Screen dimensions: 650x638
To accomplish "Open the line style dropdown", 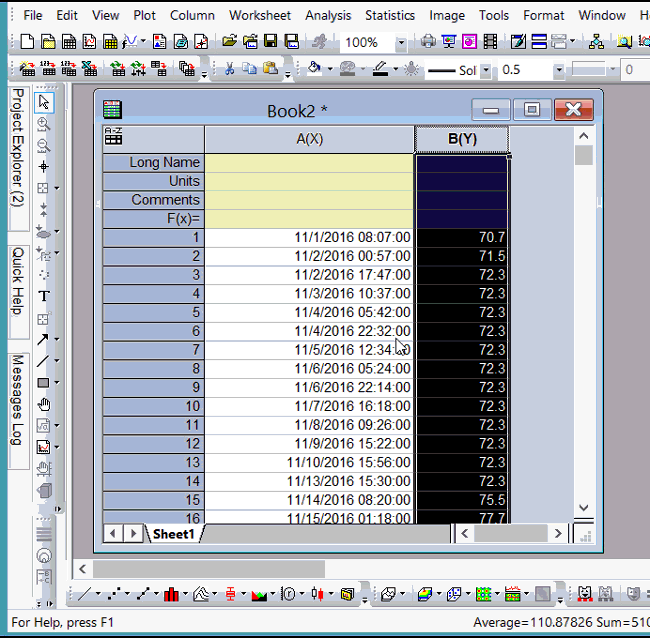I will pos(486,71).
